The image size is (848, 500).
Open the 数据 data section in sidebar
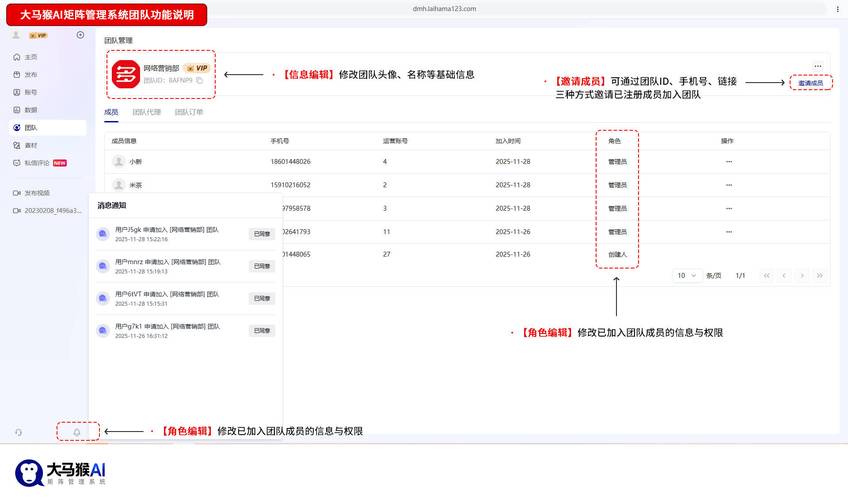(x=30, y=110)
